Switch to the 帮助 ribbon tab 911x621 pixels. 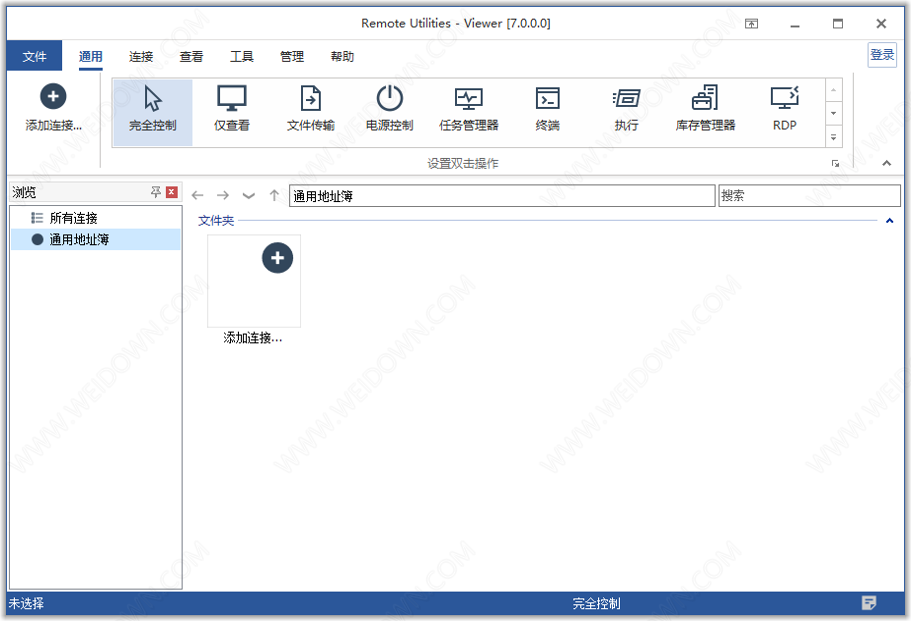[x=342, y=56]
